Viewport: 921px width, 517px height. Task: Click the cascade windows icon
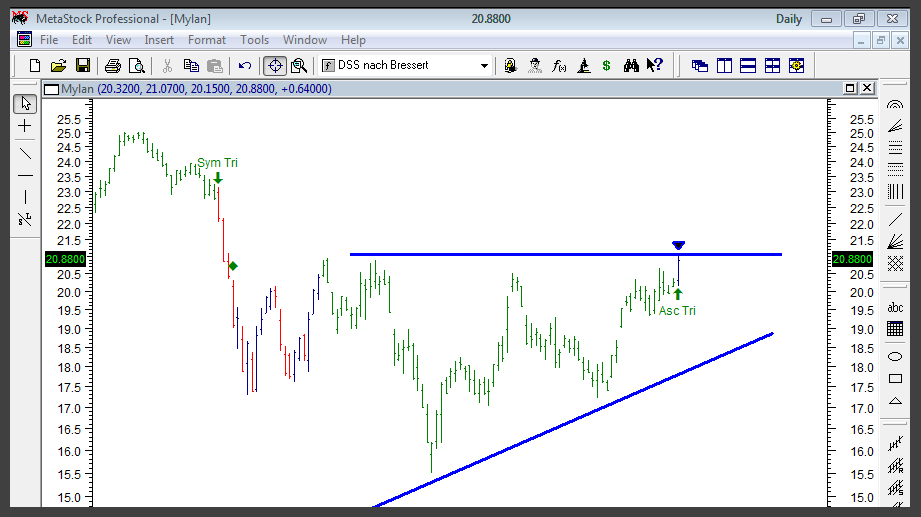coord(700,66)
